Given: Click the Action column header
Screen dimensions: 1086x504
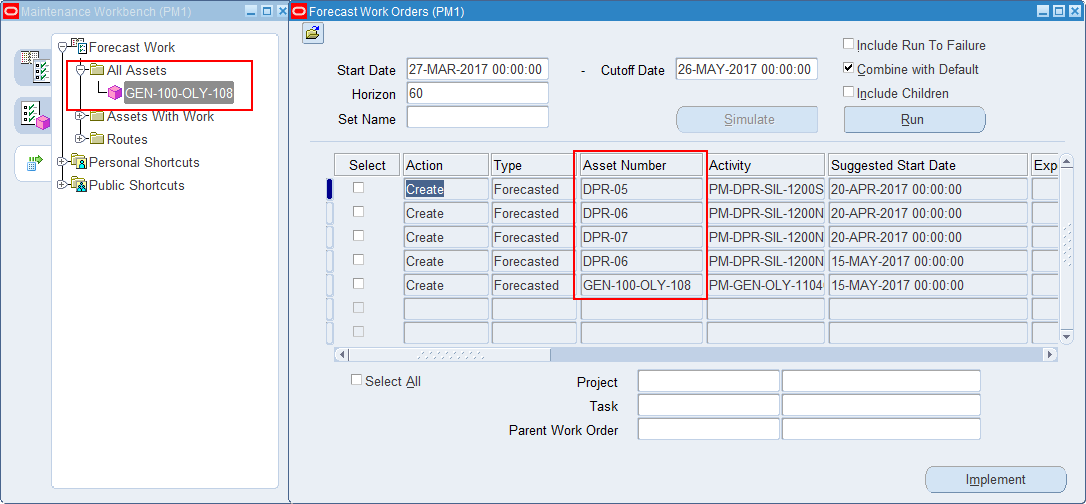Looking at the screenshot, I should [446, 165].
